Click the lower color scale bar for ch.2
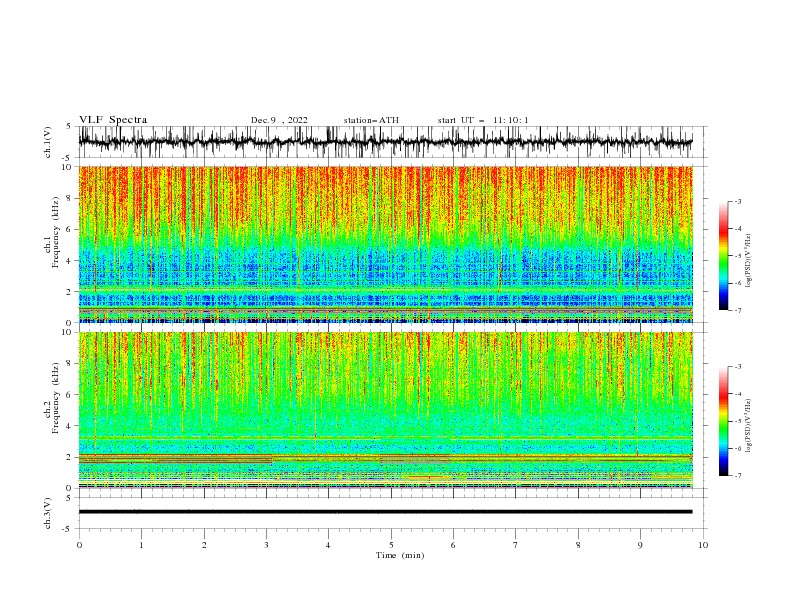The height and width of the screenshot is (612, 792). 723,421
